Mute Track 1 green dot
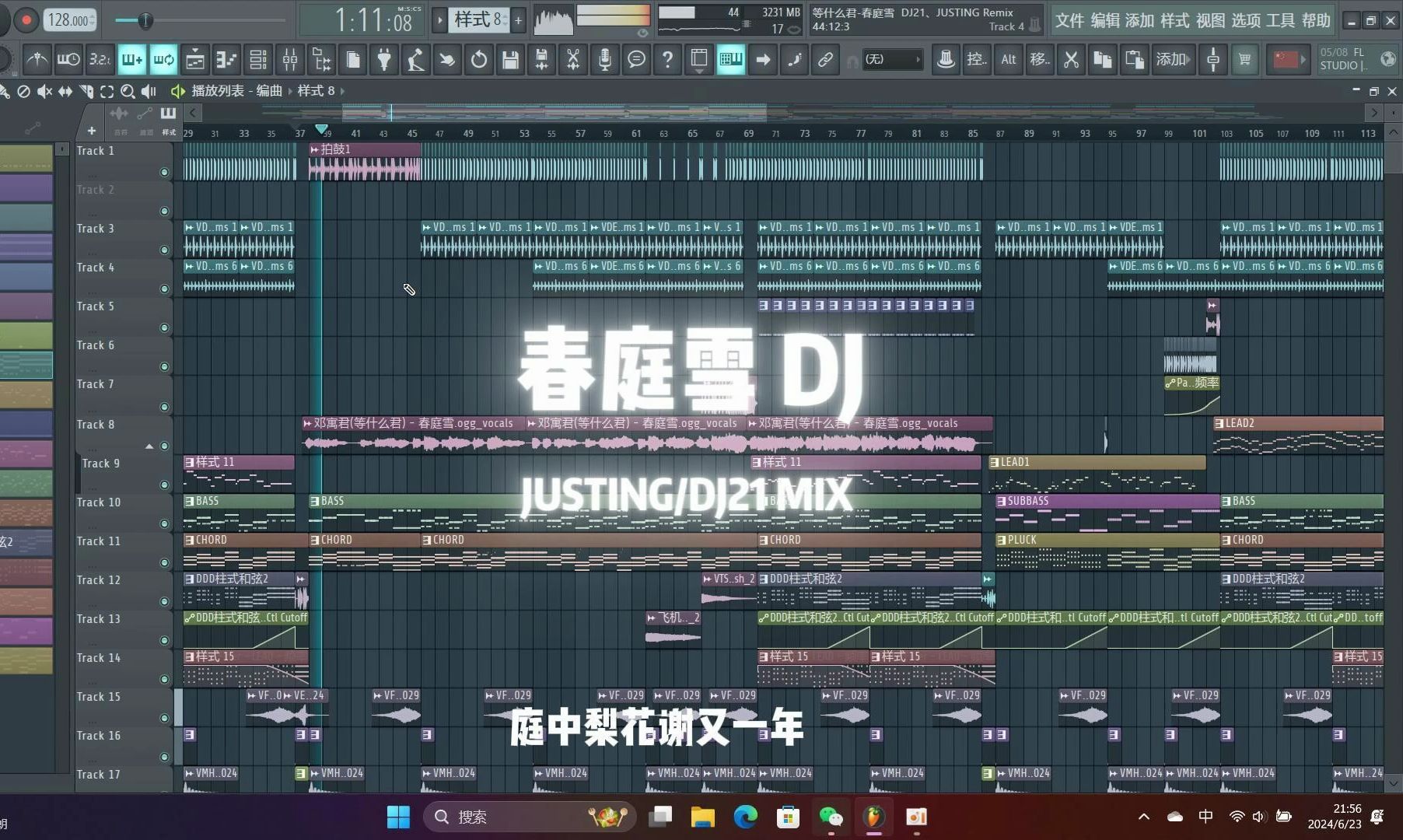The width and height of the screenshot is (1403, 840). click(164, 173)
